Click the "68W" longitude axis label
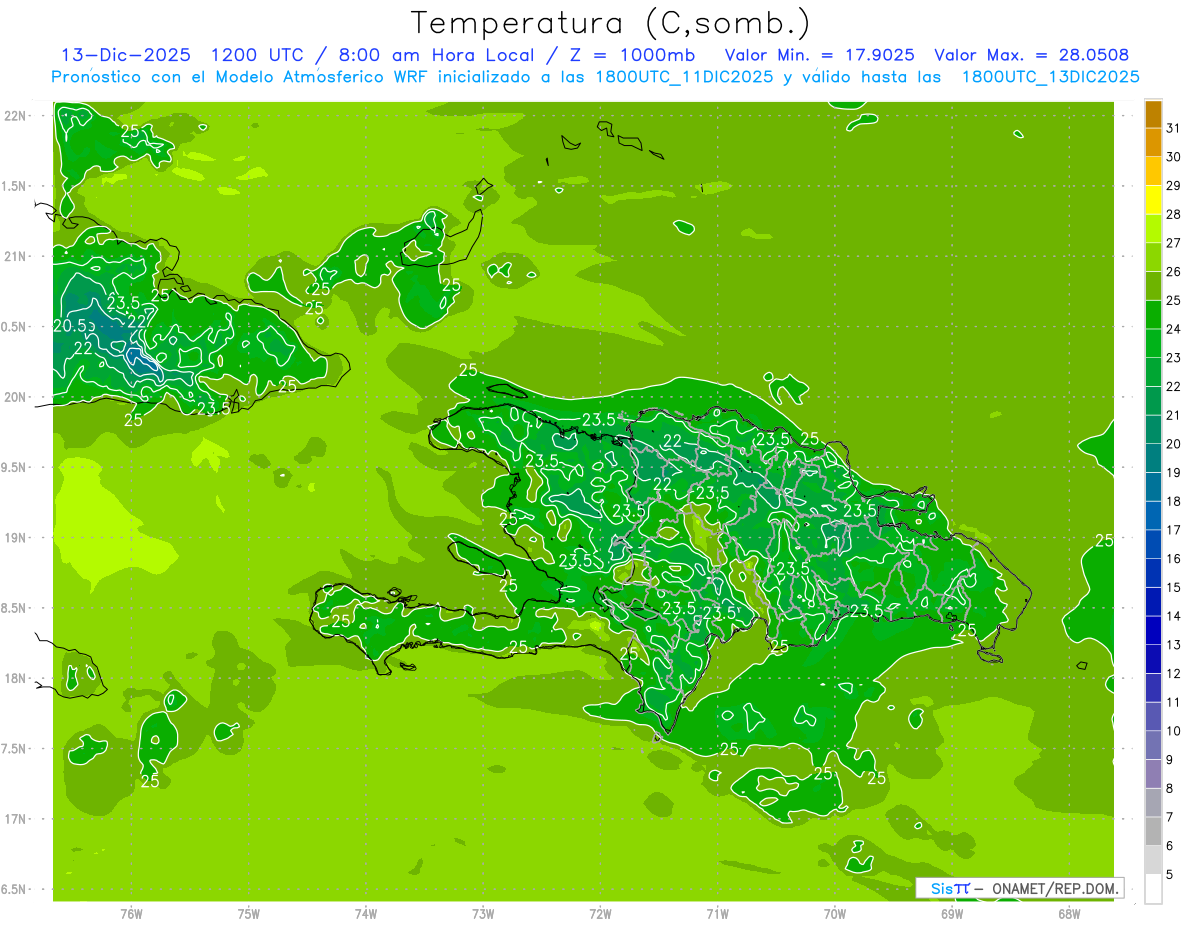1200x927 pixels. (x=1069, y=913)
